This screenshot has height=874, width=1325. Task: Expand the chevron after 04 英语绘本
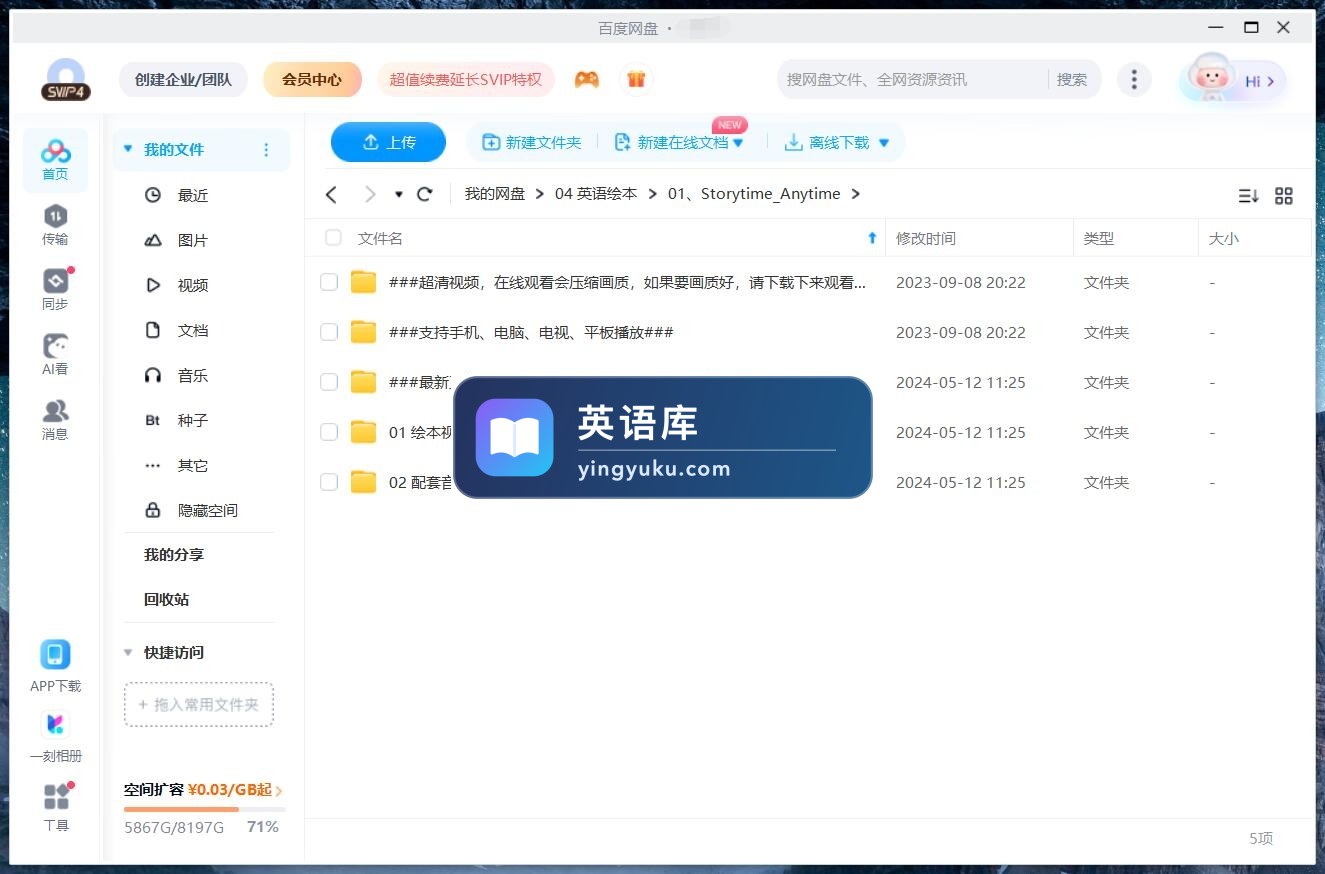pos(652,194)
